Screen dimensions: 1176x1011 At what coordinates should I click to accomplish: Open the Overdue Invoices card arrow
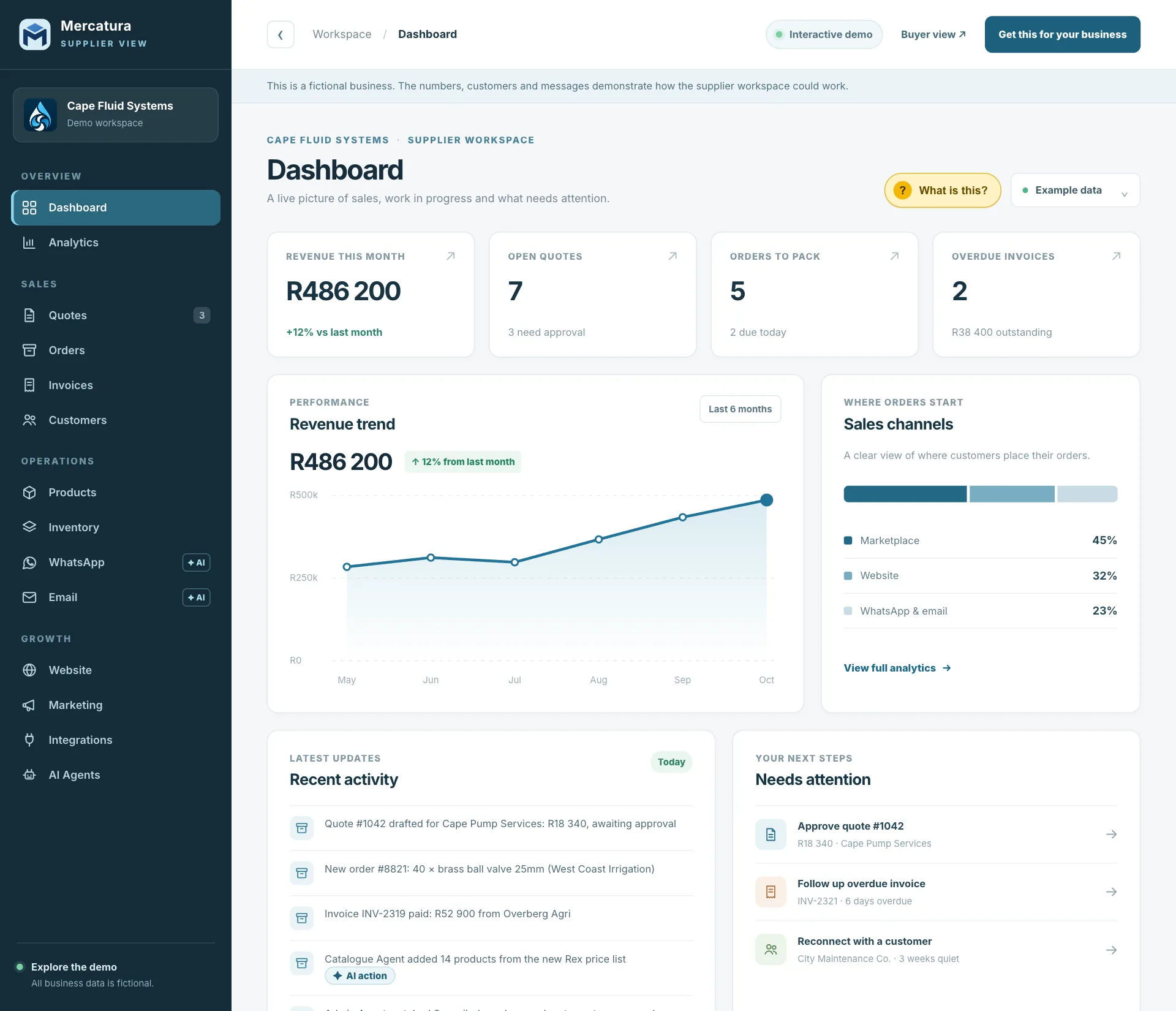click(1116, 256)
